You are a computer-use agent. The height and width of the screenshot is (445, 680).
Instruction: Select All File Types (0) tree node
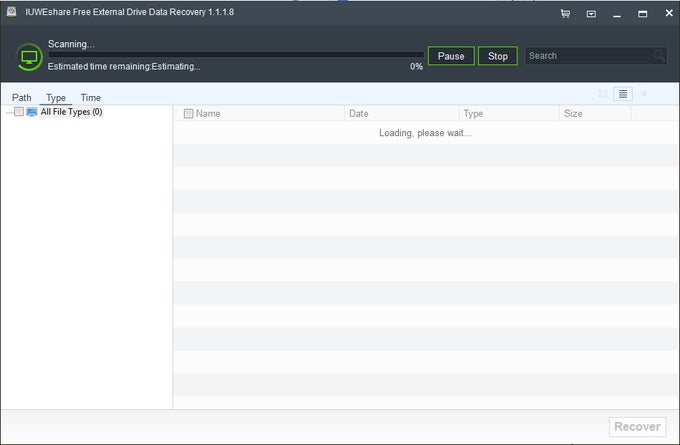[71, 112]
